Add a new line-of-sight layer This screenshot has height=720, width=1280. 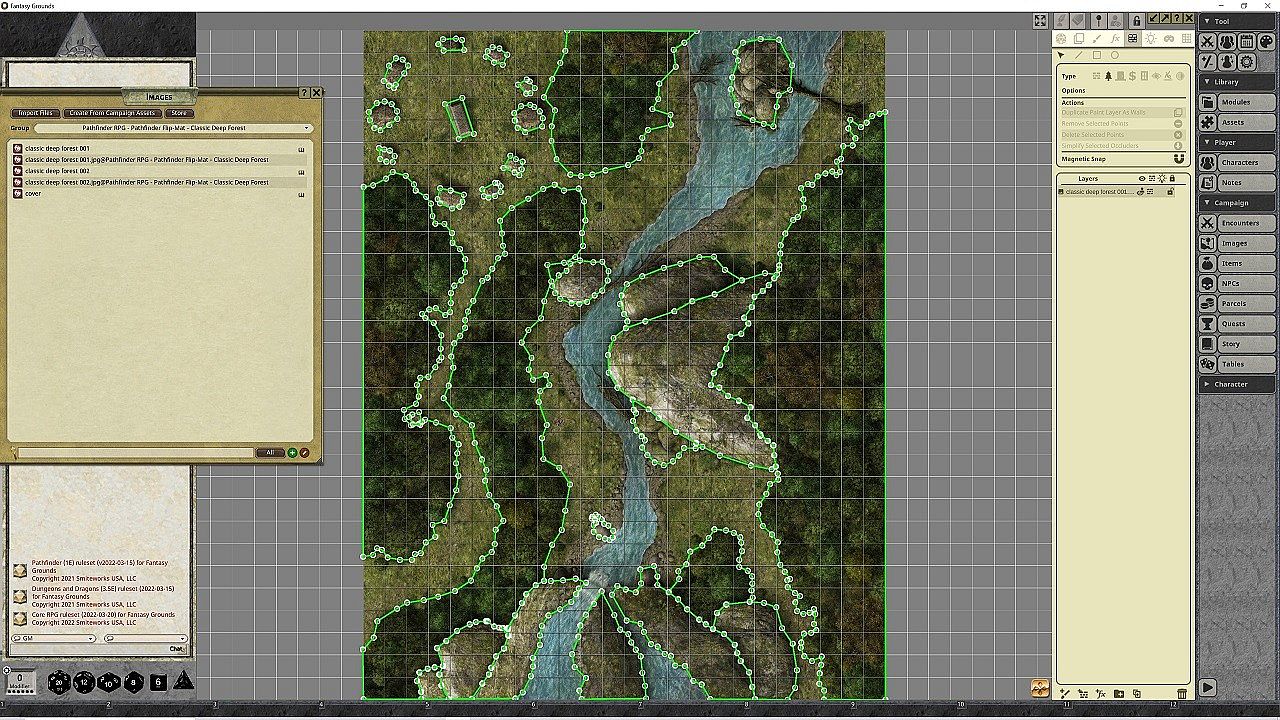tap(1083, 694)
